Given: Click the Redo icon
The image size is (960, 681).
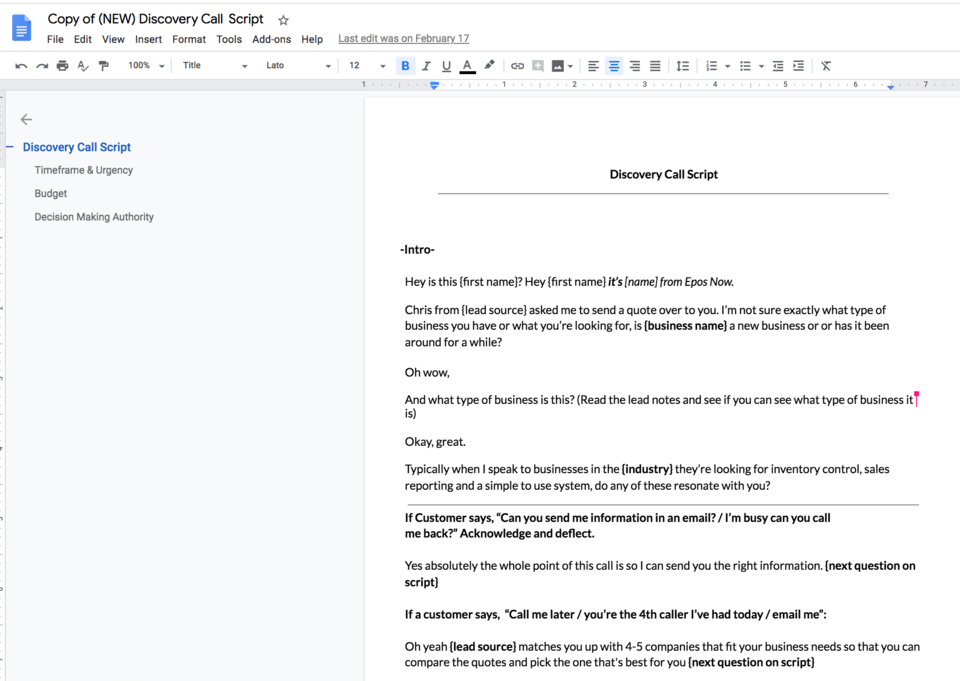Looking at the screenshot, I should tap(42, 66).
